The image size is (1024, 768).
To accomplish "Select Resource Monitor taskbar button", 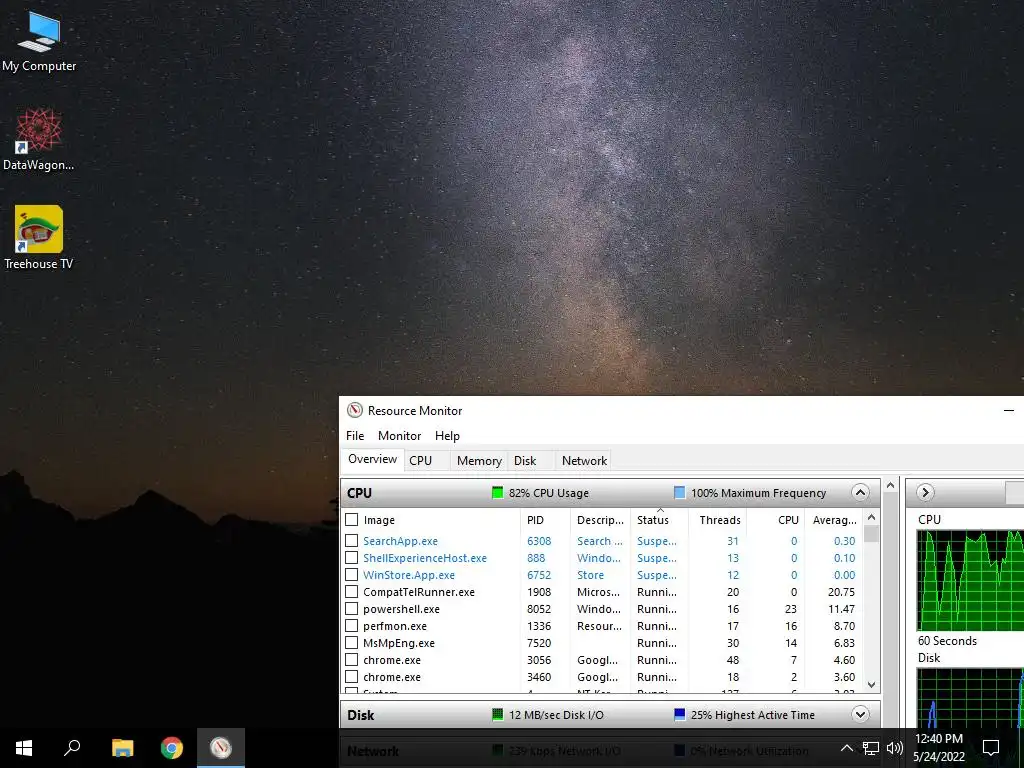I will pyautogui.click(x=221, y=748).
